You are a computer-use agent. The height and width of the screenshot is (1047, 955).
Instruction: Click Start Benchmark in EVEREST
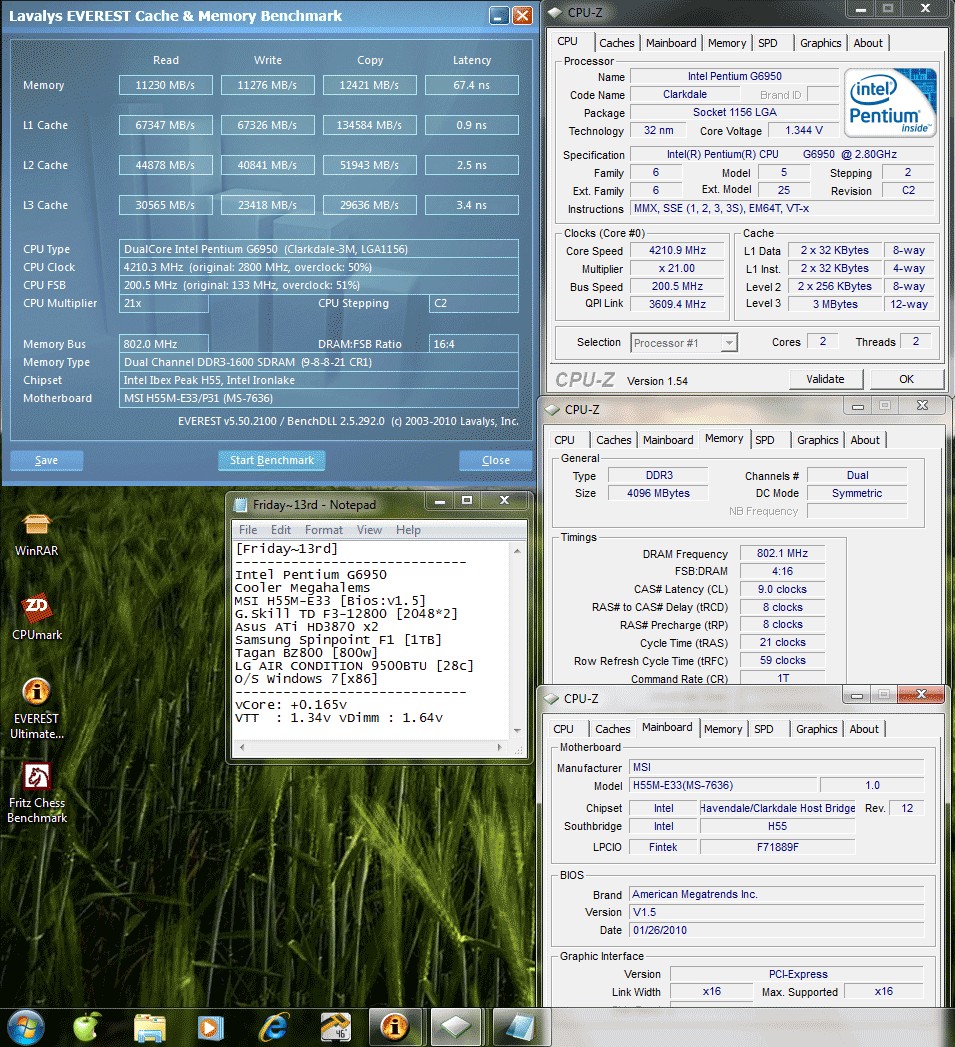272,460
